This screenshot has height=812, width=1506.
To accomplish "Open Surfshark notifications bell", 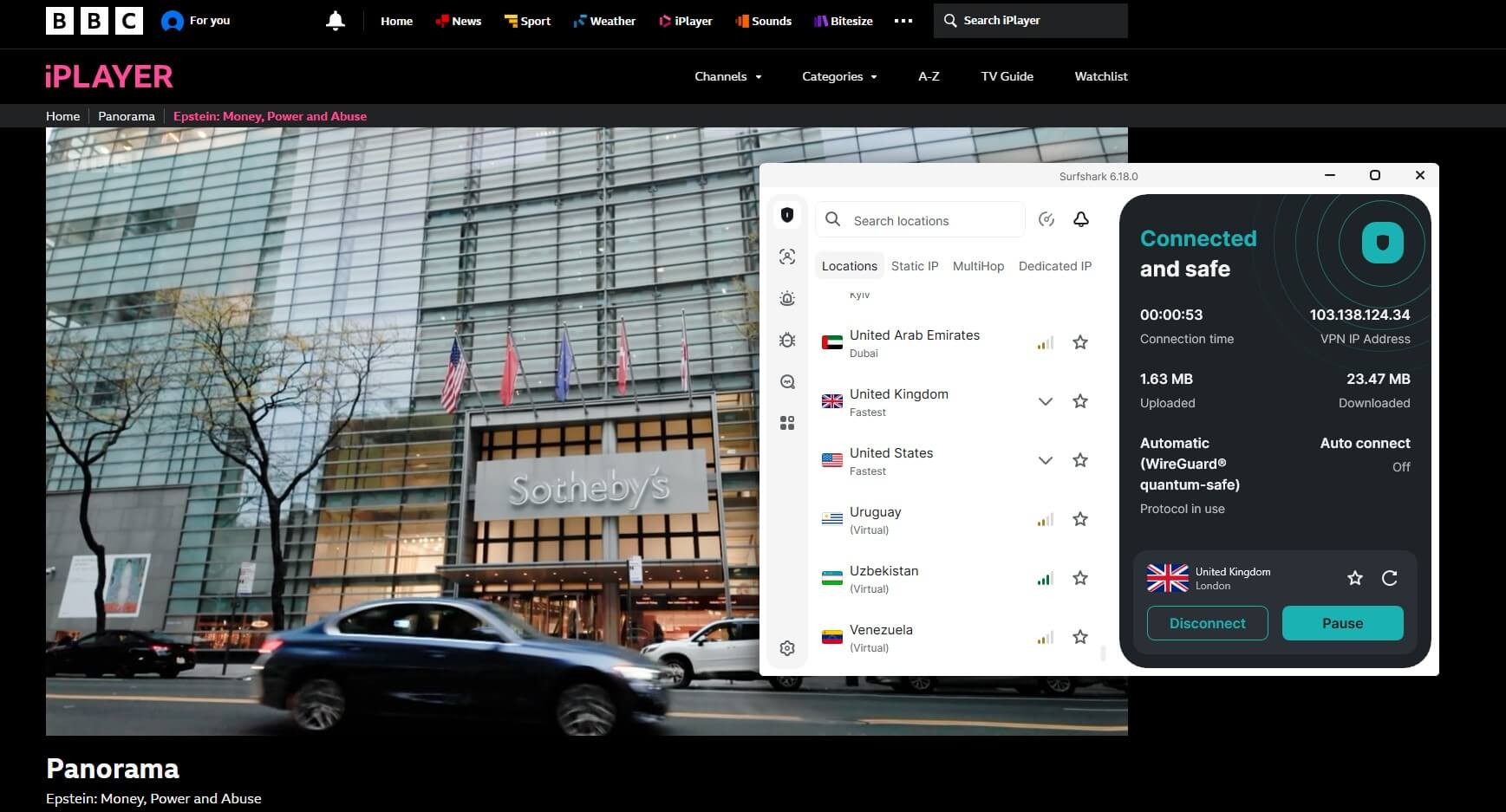I will pos(1081,220).
